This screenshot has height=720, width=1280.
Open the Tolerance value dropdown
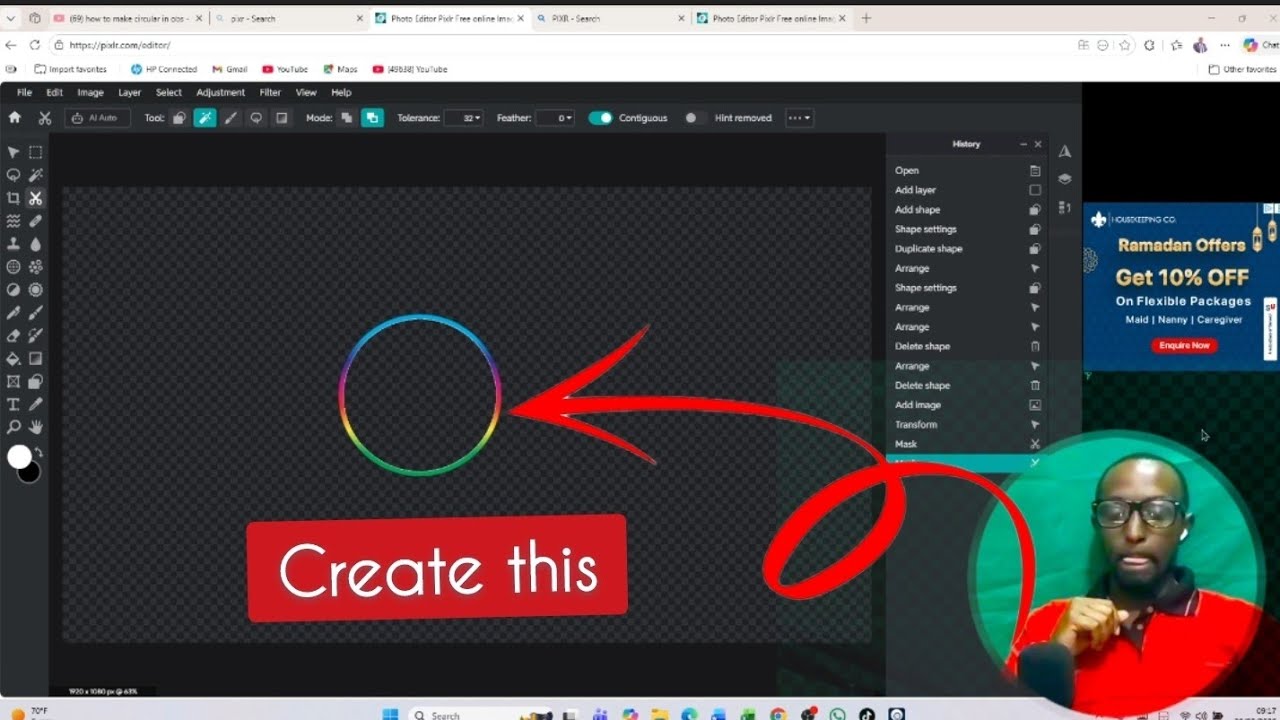point(465,118)
